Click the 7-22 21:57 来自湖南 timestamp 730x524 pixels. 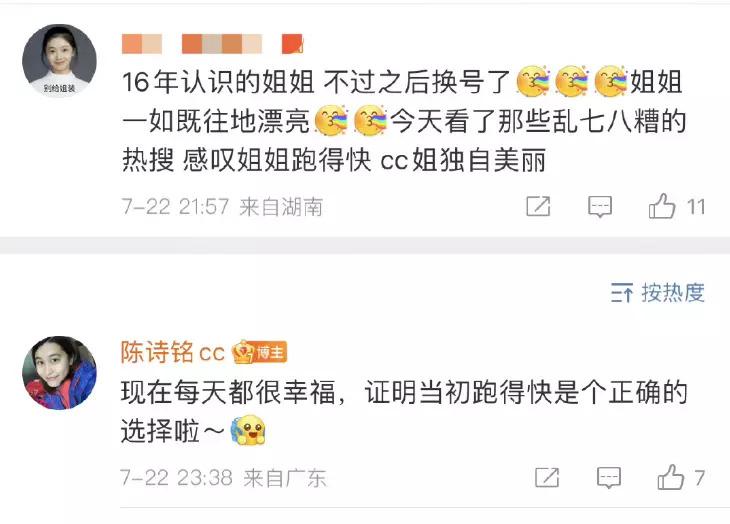(x=222, y=207)
